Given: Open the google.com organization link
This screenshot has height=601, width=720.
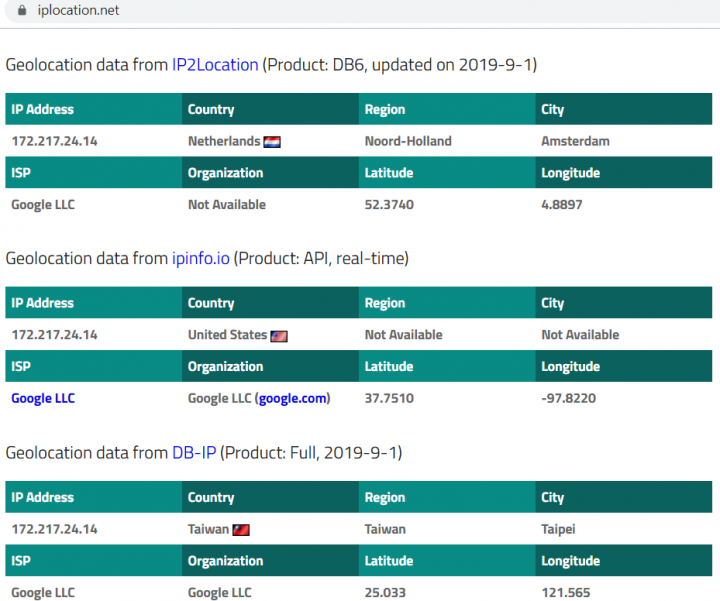Looking at the screenshot, I should pyautogui.click(x=293, y=398).
